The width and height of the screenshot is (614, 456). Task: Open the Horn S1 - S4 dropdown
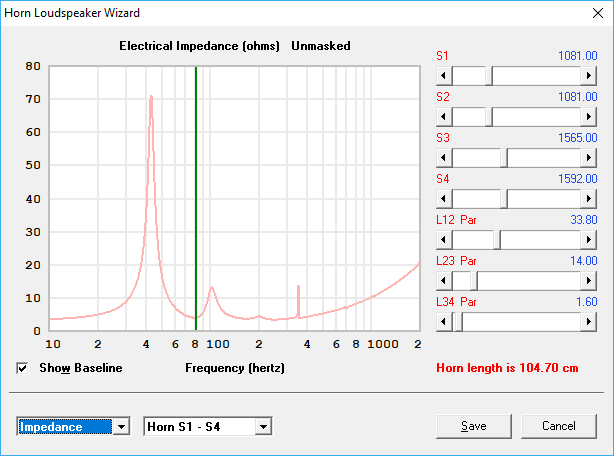pyautogui.click(x=263, y=427)
